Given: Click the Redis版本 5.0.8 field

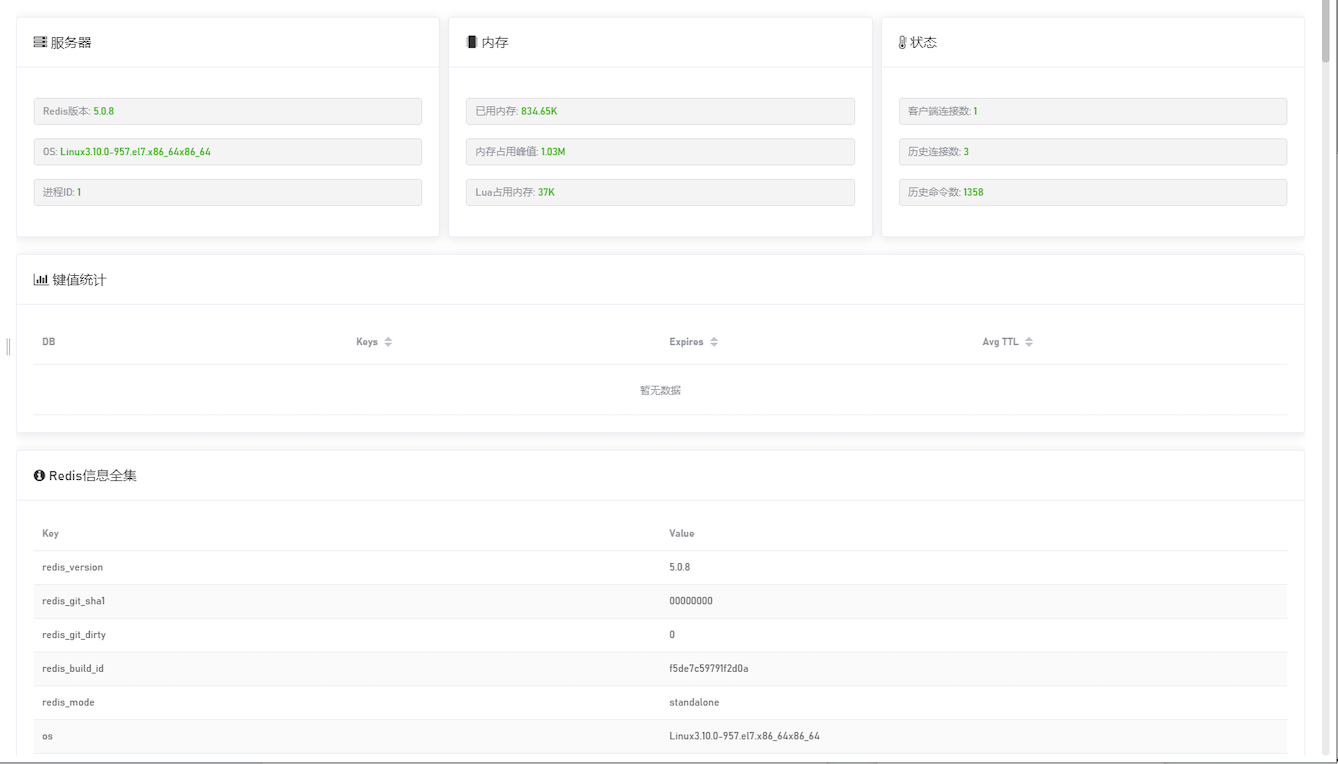Looking at the screenshot, I should point(228,111).
